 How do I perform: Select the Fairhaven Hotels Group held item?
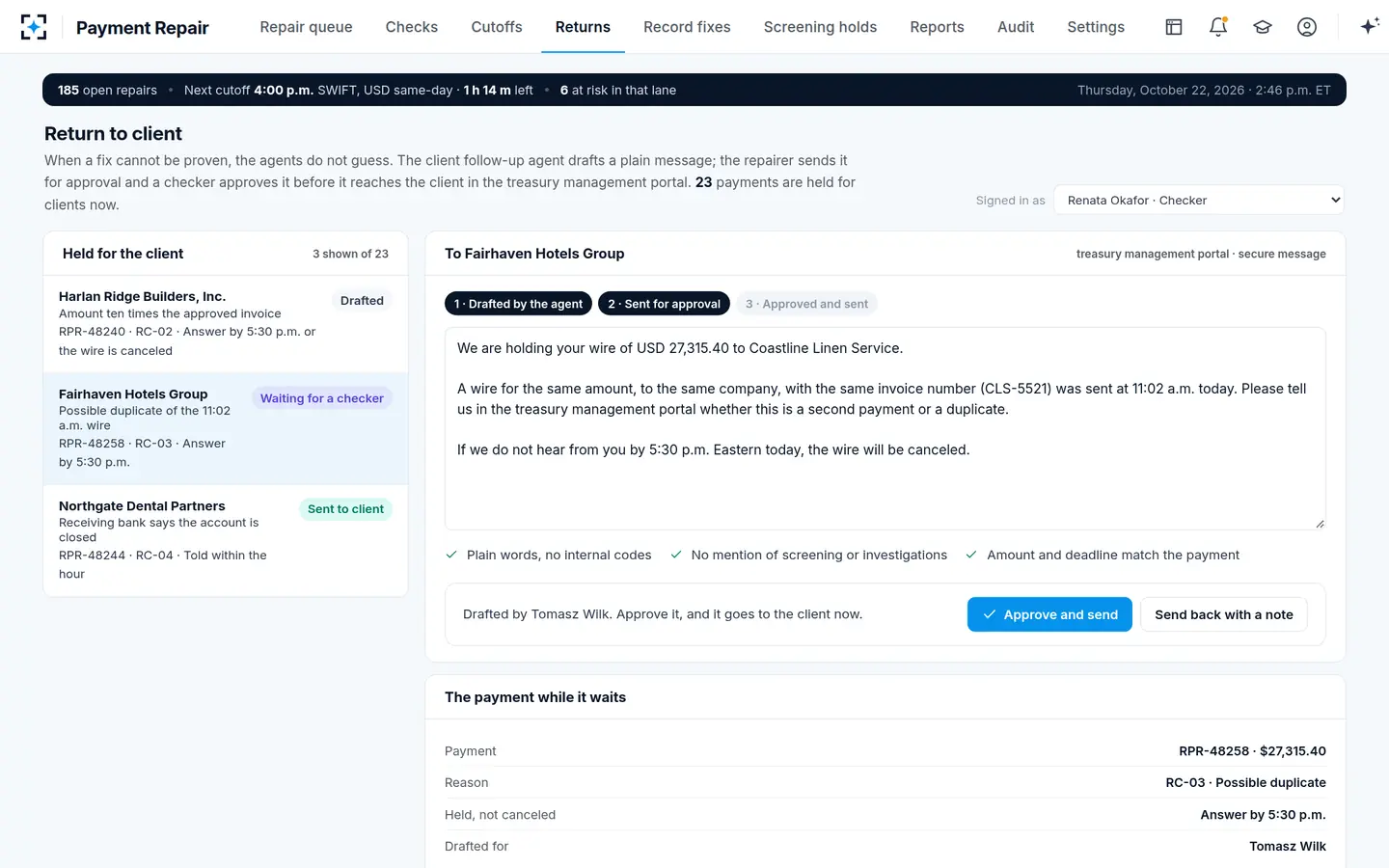pyautogui.click(x=226, y=428)
